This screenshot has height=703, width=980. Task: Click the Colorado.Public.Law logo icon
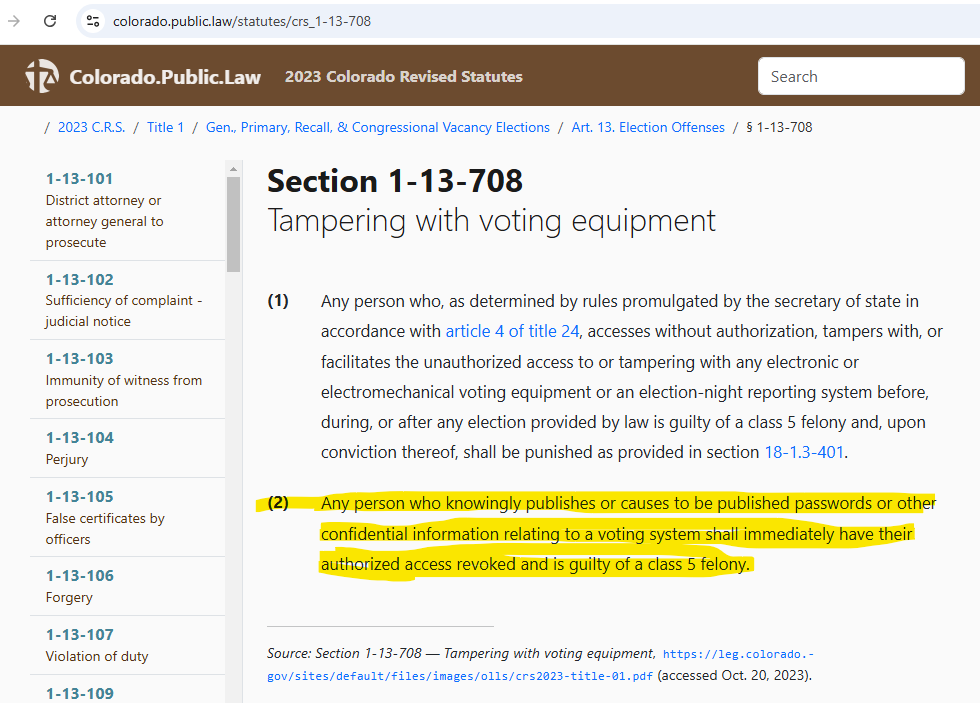[x=42, y=76]
